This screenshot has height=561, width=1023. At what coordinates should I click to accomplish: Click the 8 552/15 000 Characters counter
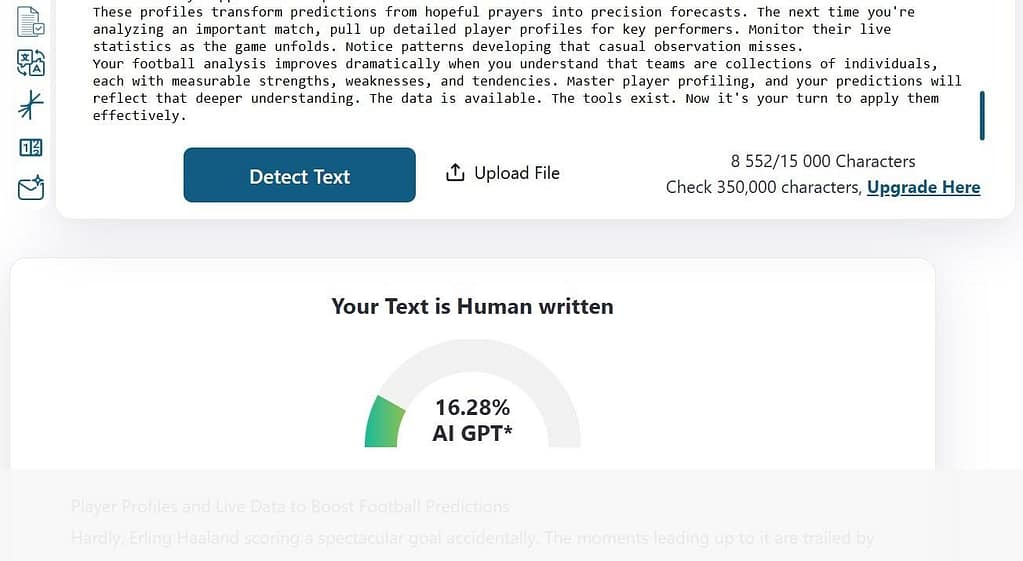[822, 161]
